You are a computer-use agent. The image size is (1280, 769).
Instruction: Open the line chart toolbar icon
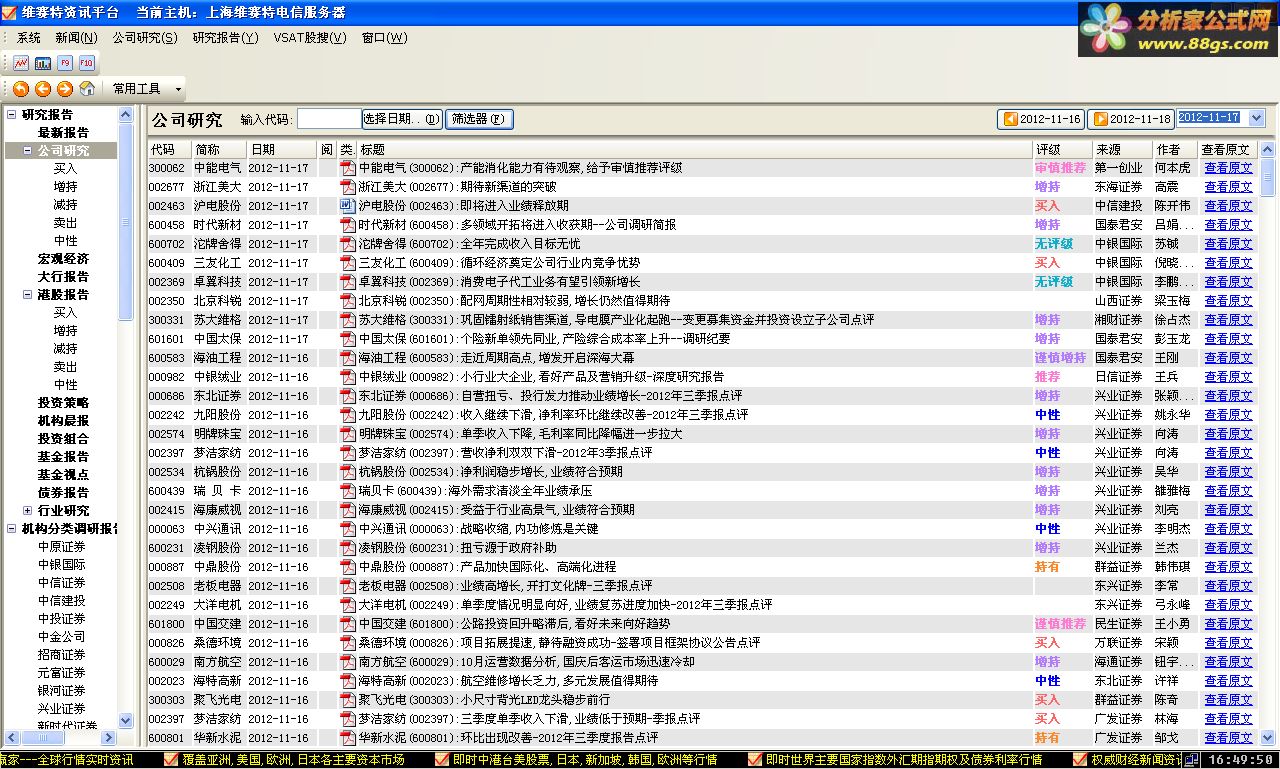click(21, 63)
